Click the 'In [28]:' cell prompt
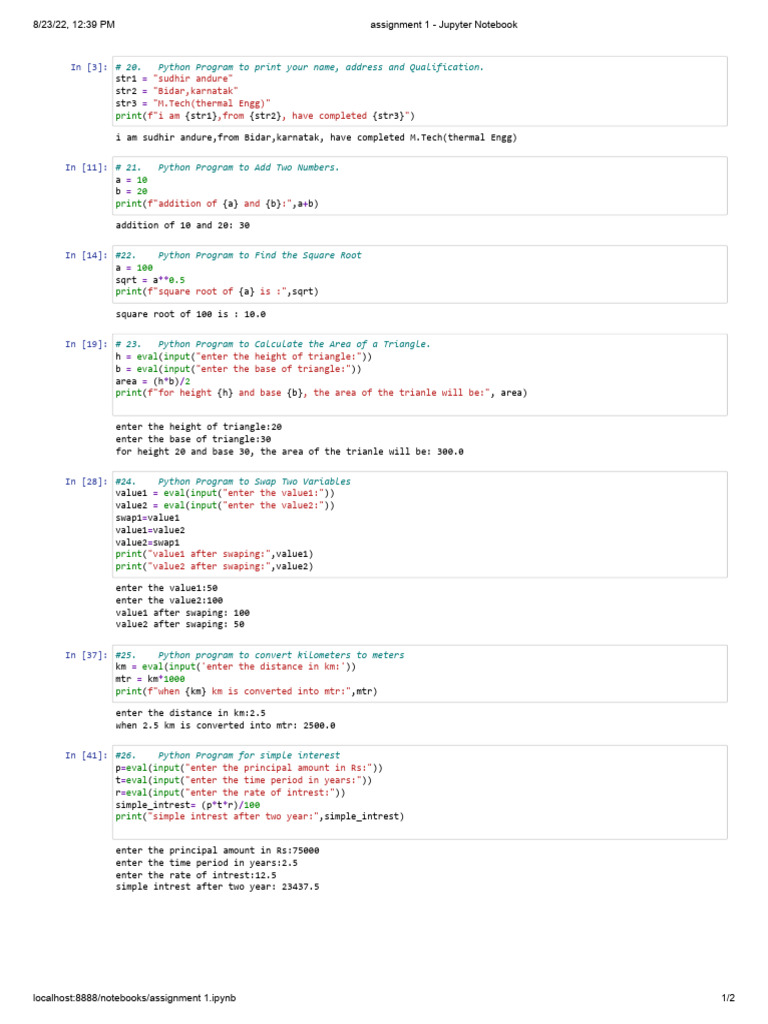The height and width of the screenshot is (1024, 768). pos(86,481)
